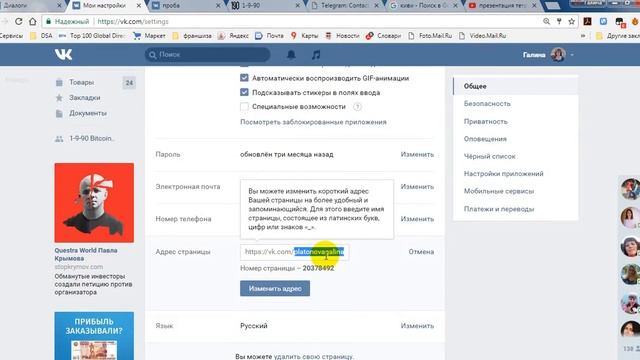Viewport: 640px width, 360px height.
Task: Open the Закладки star icon
Action: point(59,98)
